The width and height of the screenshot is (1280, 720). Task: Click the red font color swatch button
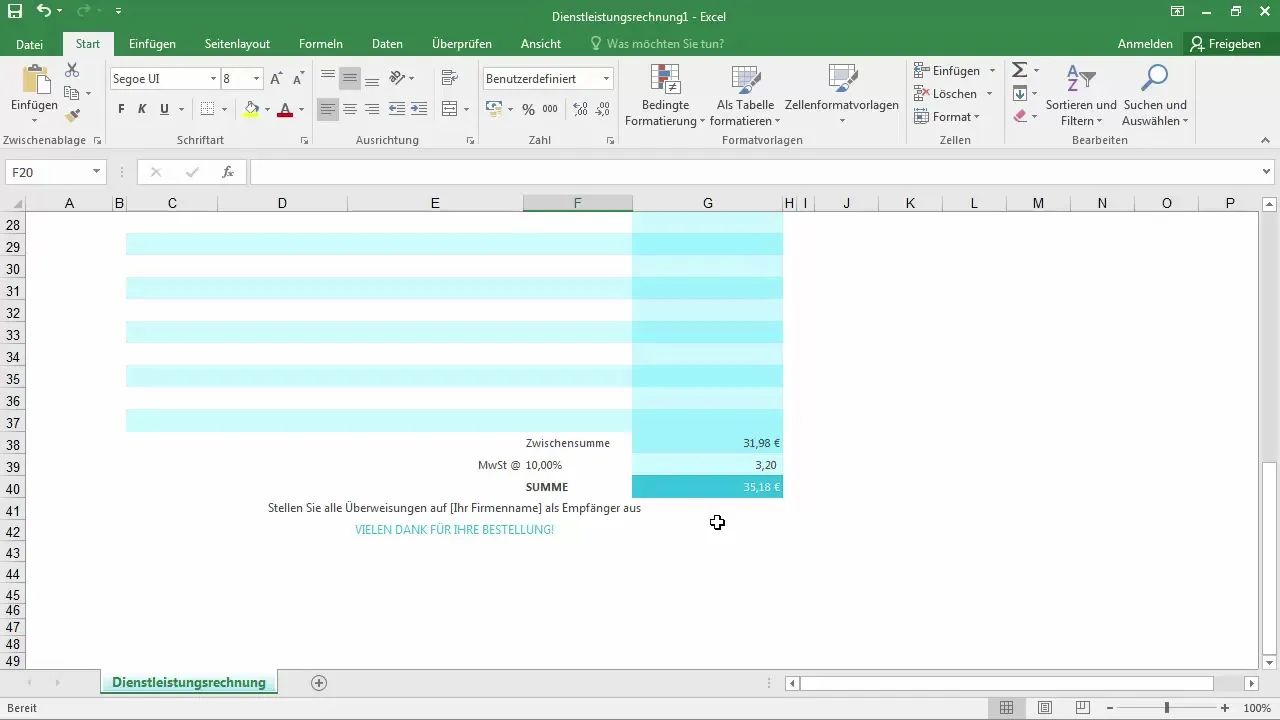click(285, 109)
